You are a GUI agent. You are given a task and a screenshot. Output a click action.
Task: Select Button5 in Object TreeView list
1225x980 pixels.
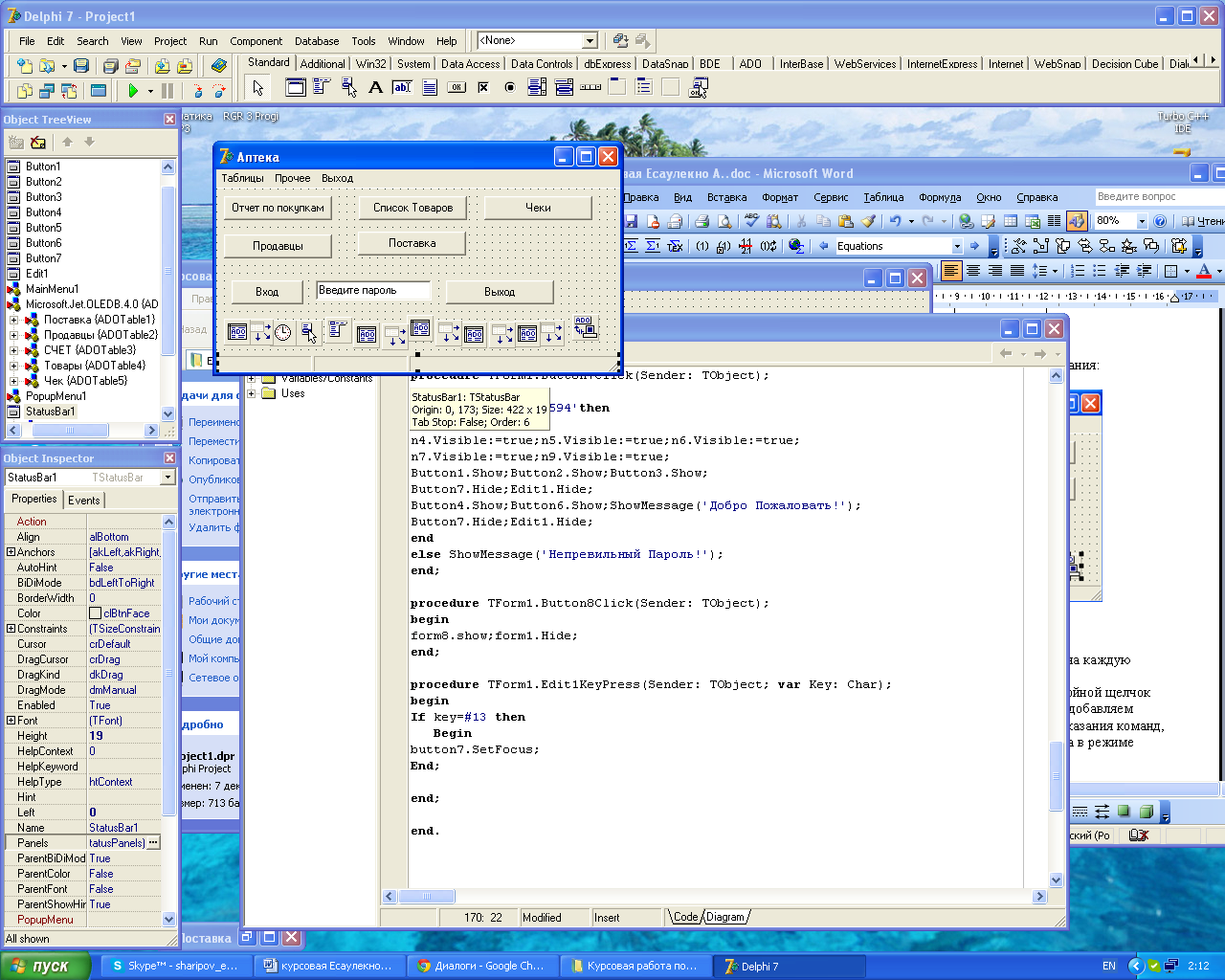[x=43, y=228]
